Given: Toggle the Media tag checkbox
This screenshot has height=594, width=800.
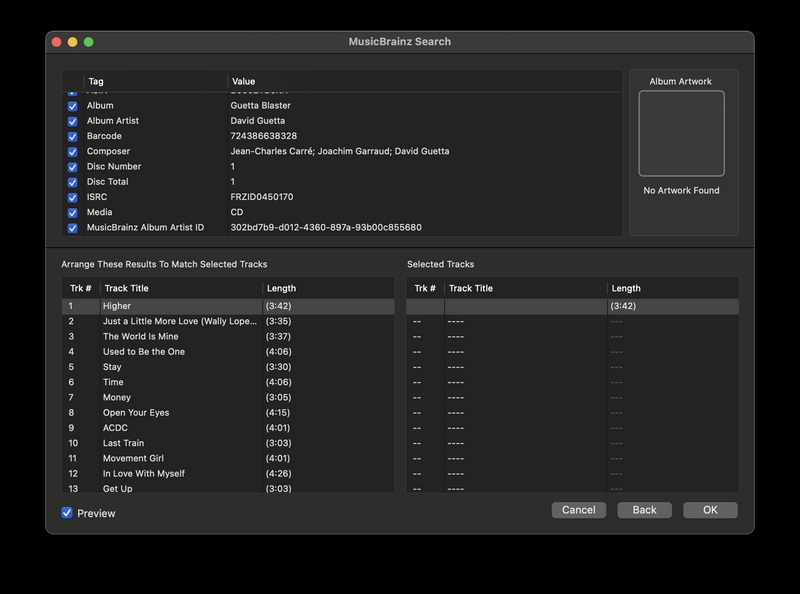Looking at the screenshot, I should (x=72, y=213).
